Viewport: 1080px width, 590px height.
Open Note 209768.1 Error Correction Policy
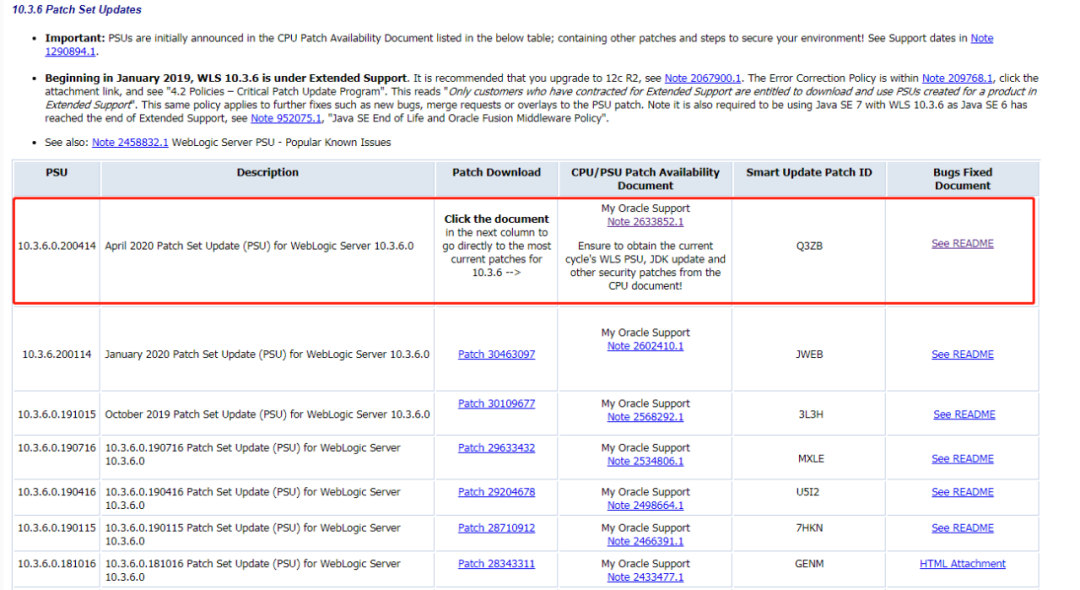(x=957, y=78)
